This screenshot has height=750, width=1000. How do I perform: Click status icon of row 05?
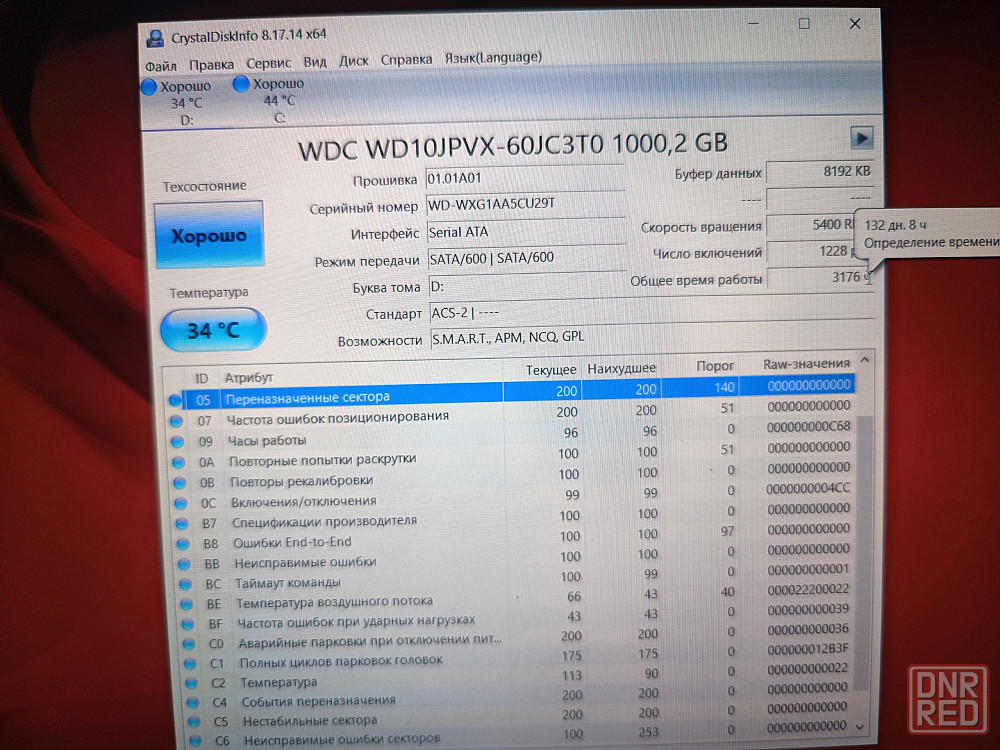tap(175, 401)
